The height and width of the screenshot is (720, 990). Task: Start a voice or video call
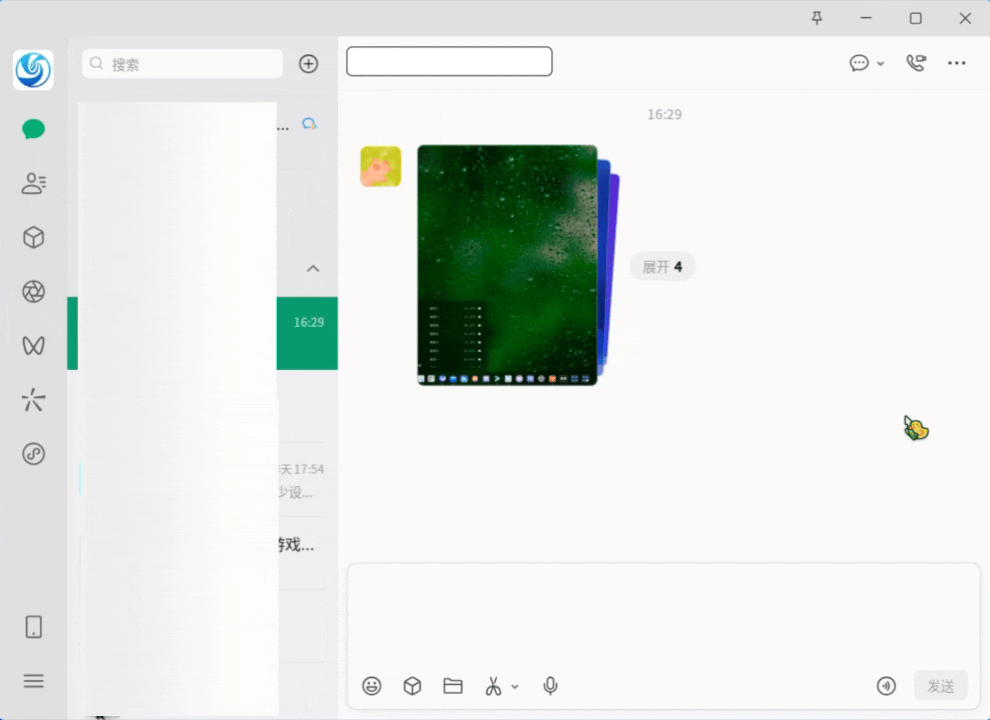[916, 63]
